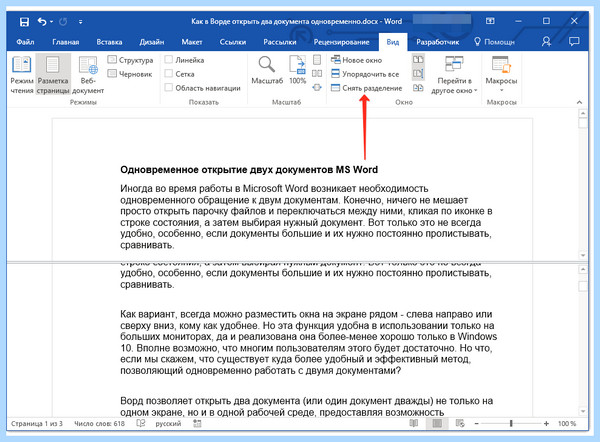Click Число слов: 618 in status bar
This screenshot has width=600, height=442.
(99, 424)
